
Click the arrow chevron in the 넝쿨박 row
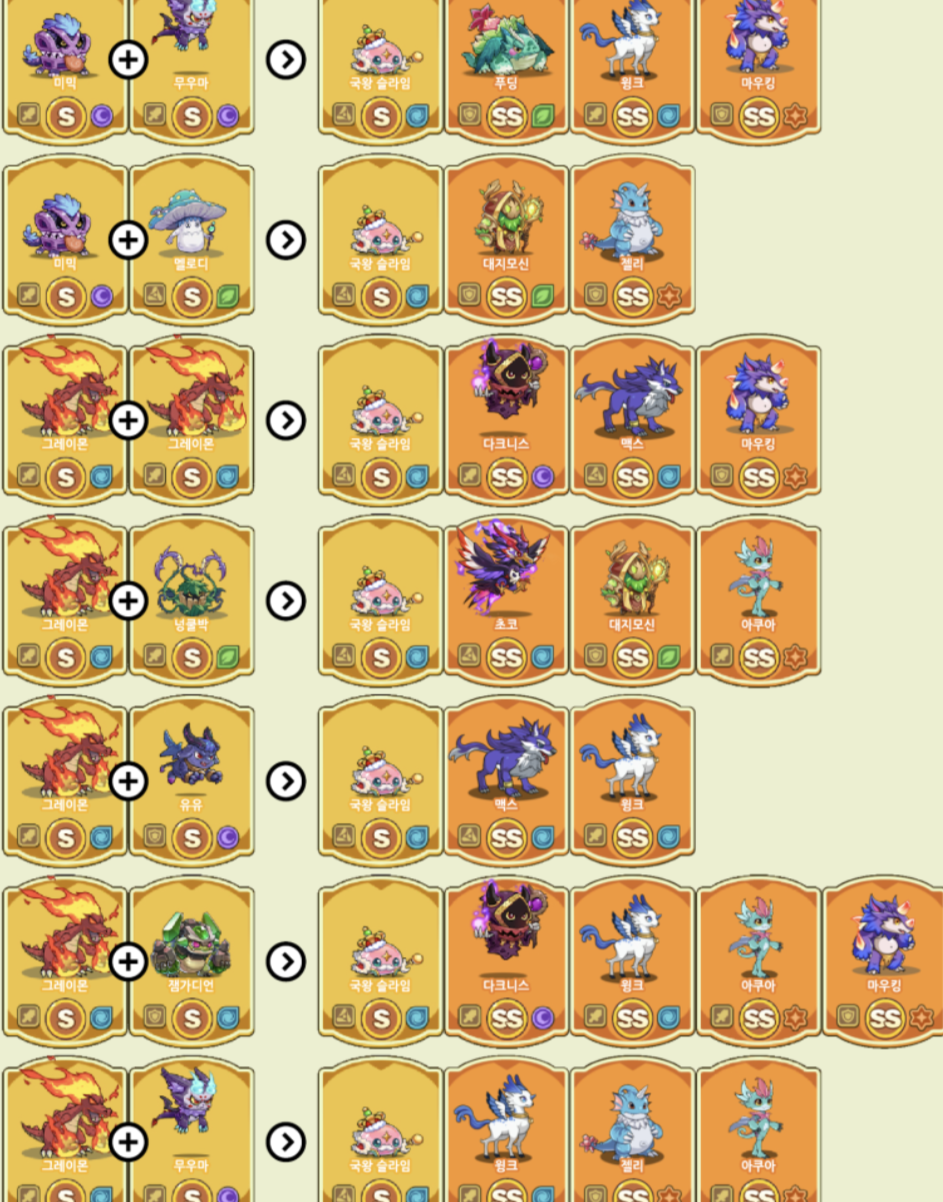tap(286, 600)
